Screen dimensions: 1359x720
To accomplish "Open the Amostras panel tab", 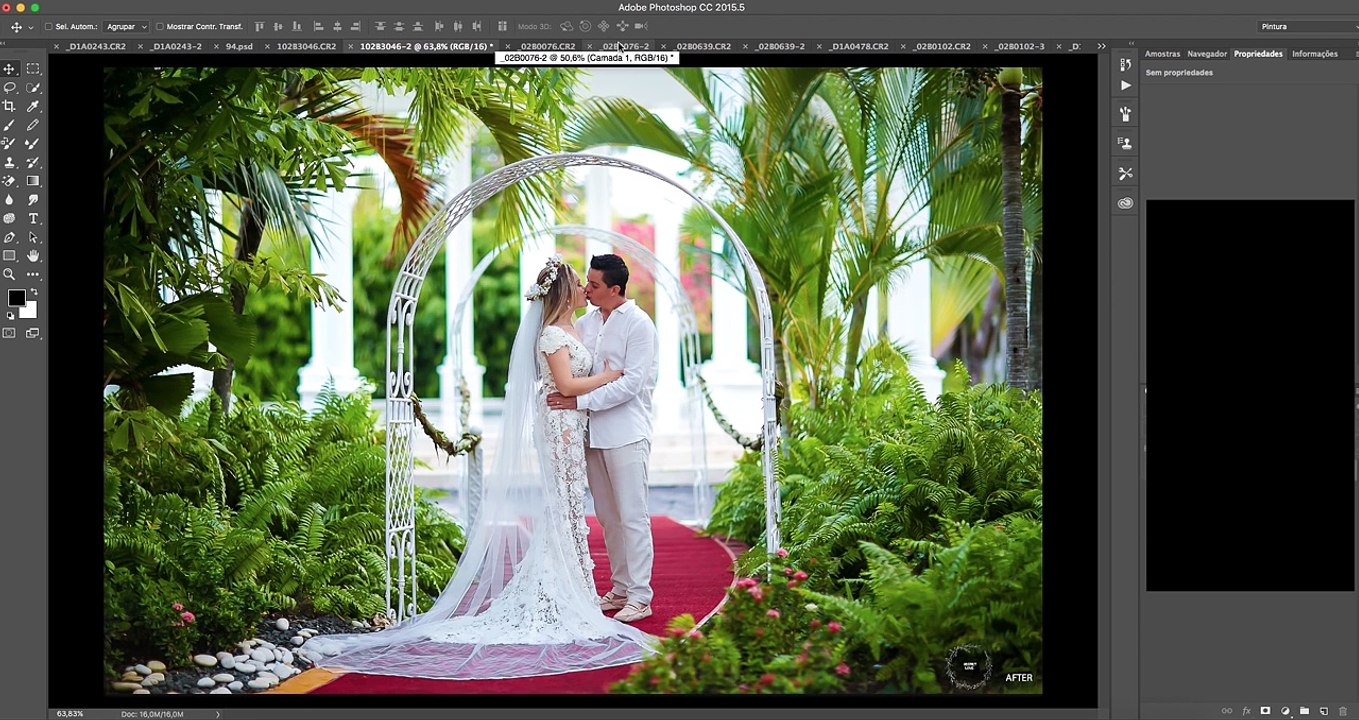I will click(1162, 54).
